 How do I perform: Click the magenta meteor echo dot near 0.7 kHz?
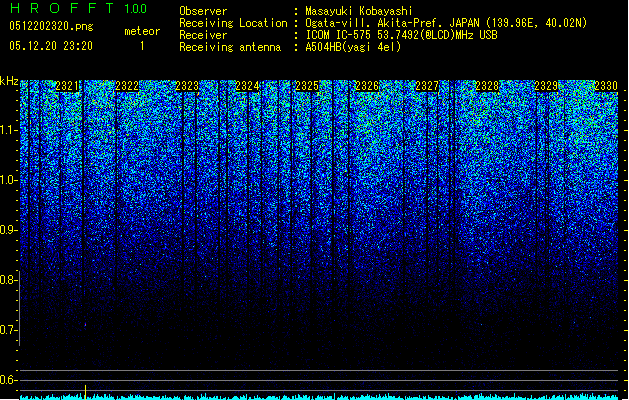(85, 324)
